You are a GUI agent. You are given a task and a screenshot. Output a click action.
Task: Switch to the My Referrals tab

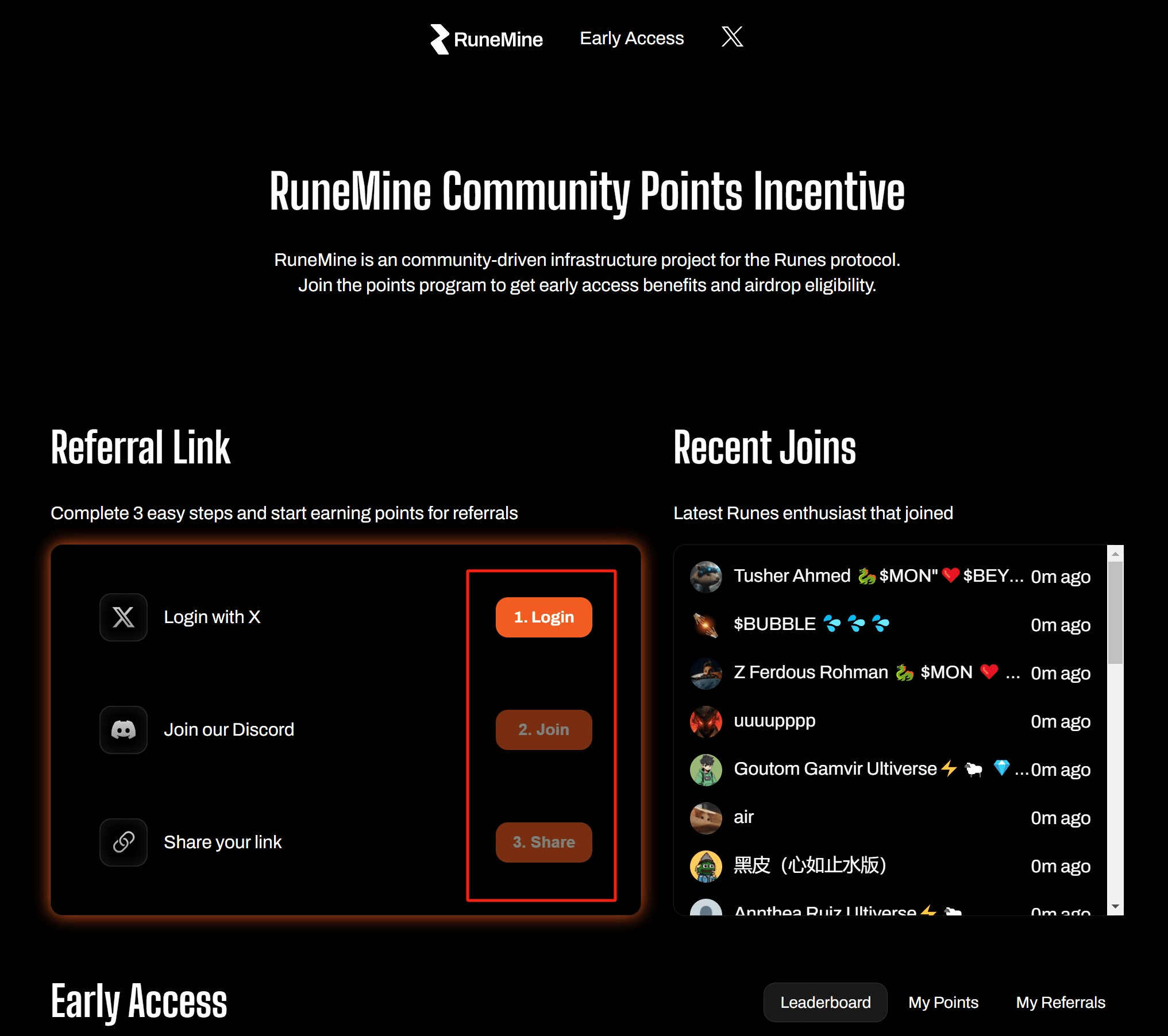(1060, 1002)
